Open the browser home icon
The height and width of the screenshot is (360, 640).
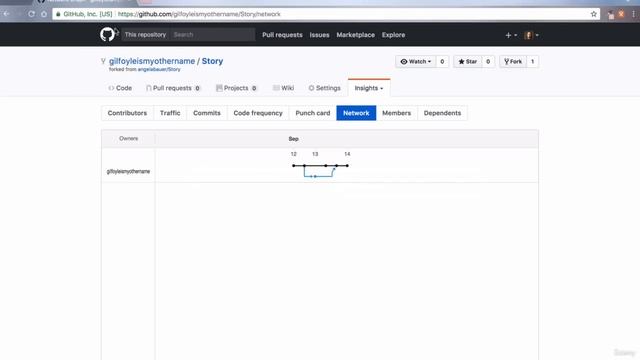point(44,14)
